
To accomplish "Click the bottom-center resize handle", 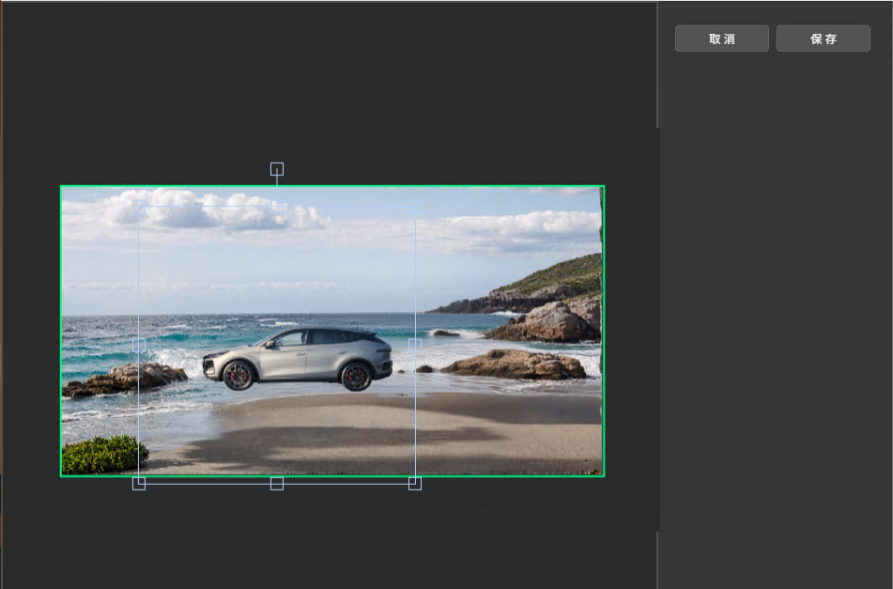I will pos(277,484).
